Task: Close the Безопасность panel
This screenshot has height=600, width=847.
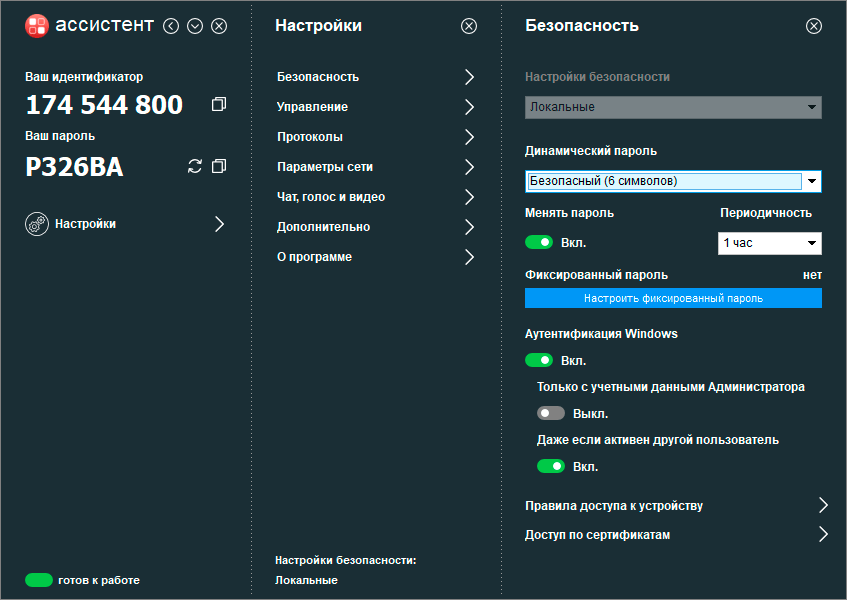Action: coord(814,26)
